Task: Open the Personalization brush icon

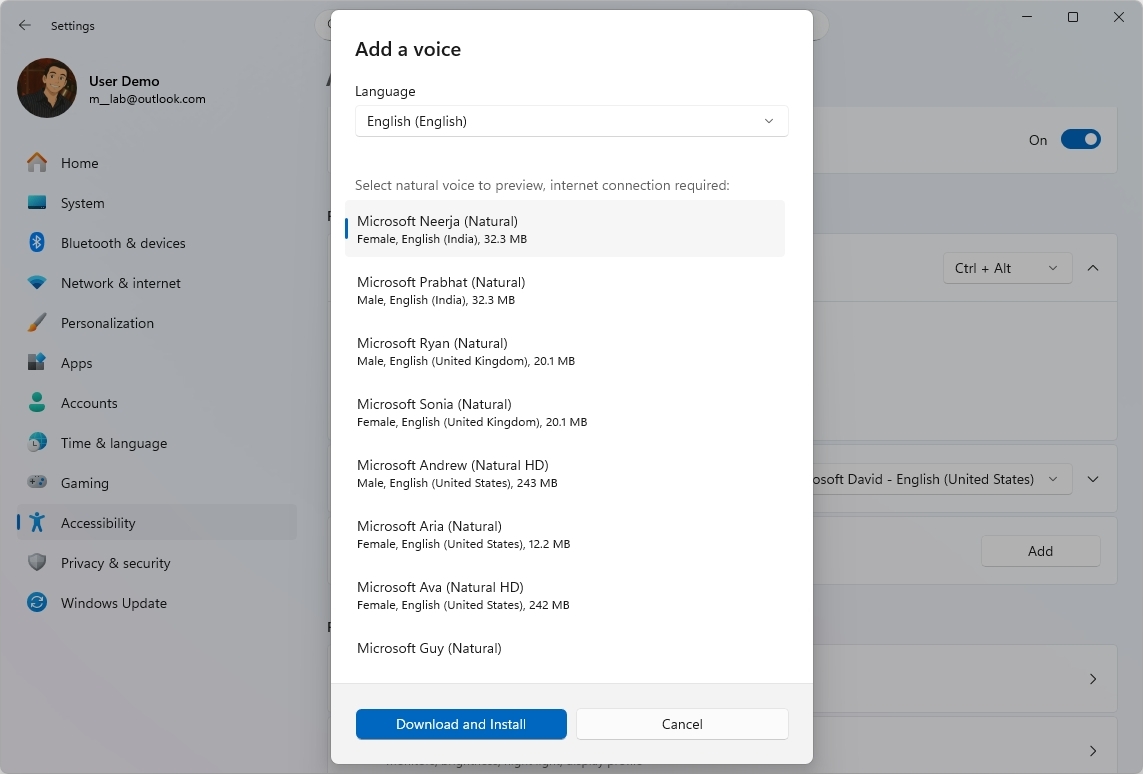Action: [35, 323]
